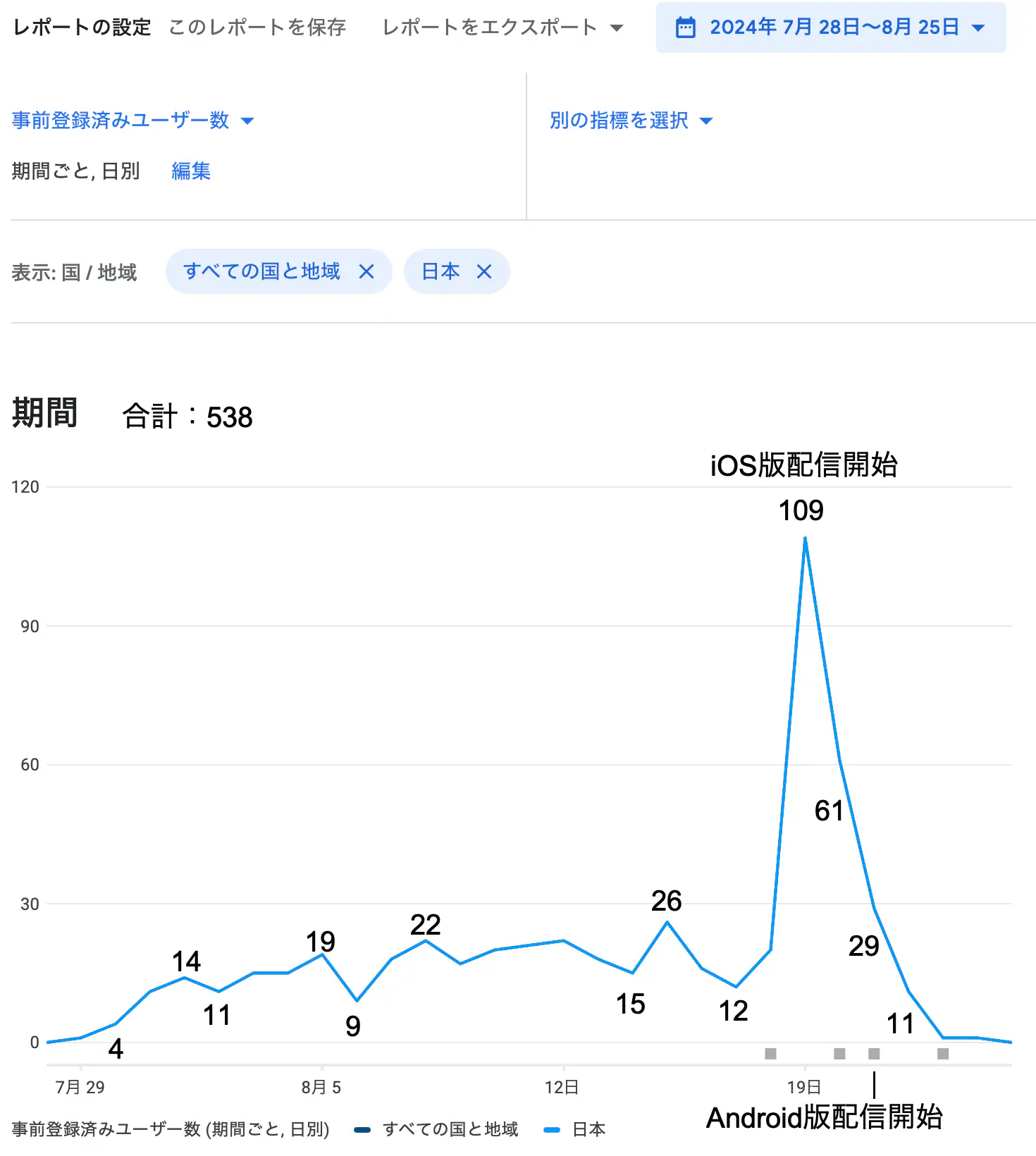Viewport: 1036px width, 1156px height.
Task: Click the 109 peak point on chart
Action: click(x=805, y=539)
